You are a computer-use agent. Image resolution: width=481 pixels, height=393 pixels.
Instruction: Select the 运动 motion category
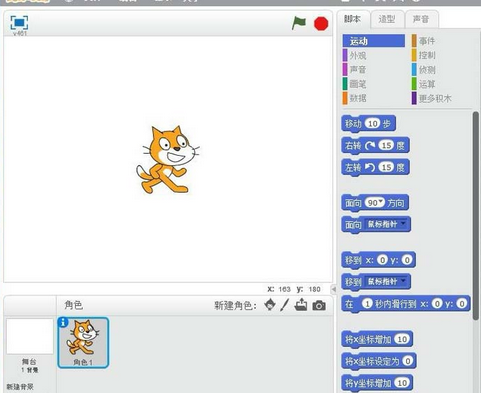[374, 41]
